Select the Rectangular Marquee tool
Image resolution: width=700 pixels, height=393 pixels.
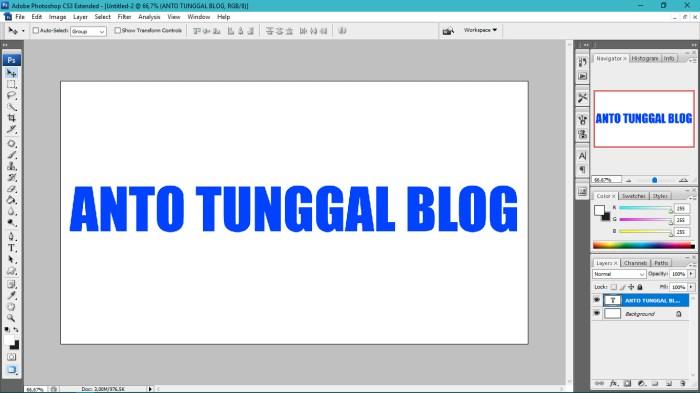12,84
